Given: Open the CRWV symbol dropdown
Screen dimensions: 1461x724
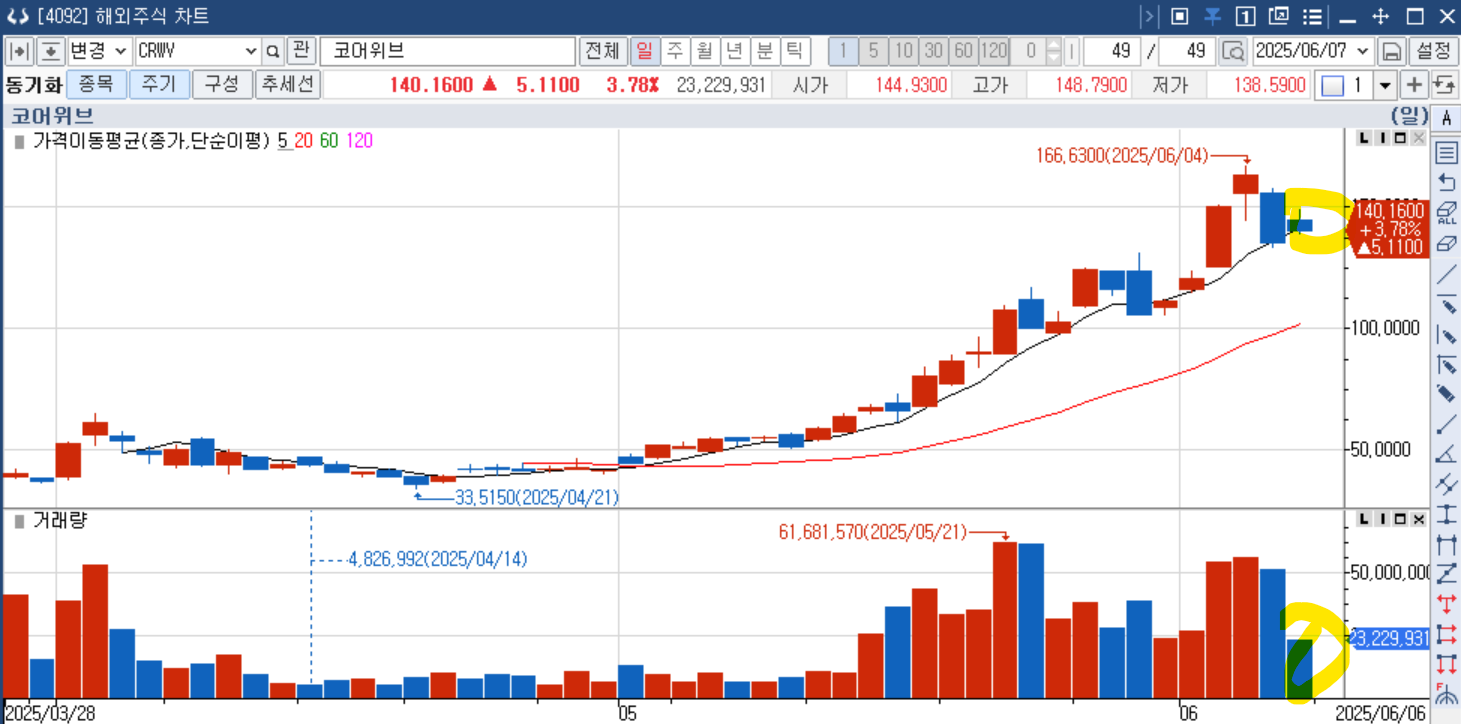Looking at the screenshot, I should coord(250,51).
